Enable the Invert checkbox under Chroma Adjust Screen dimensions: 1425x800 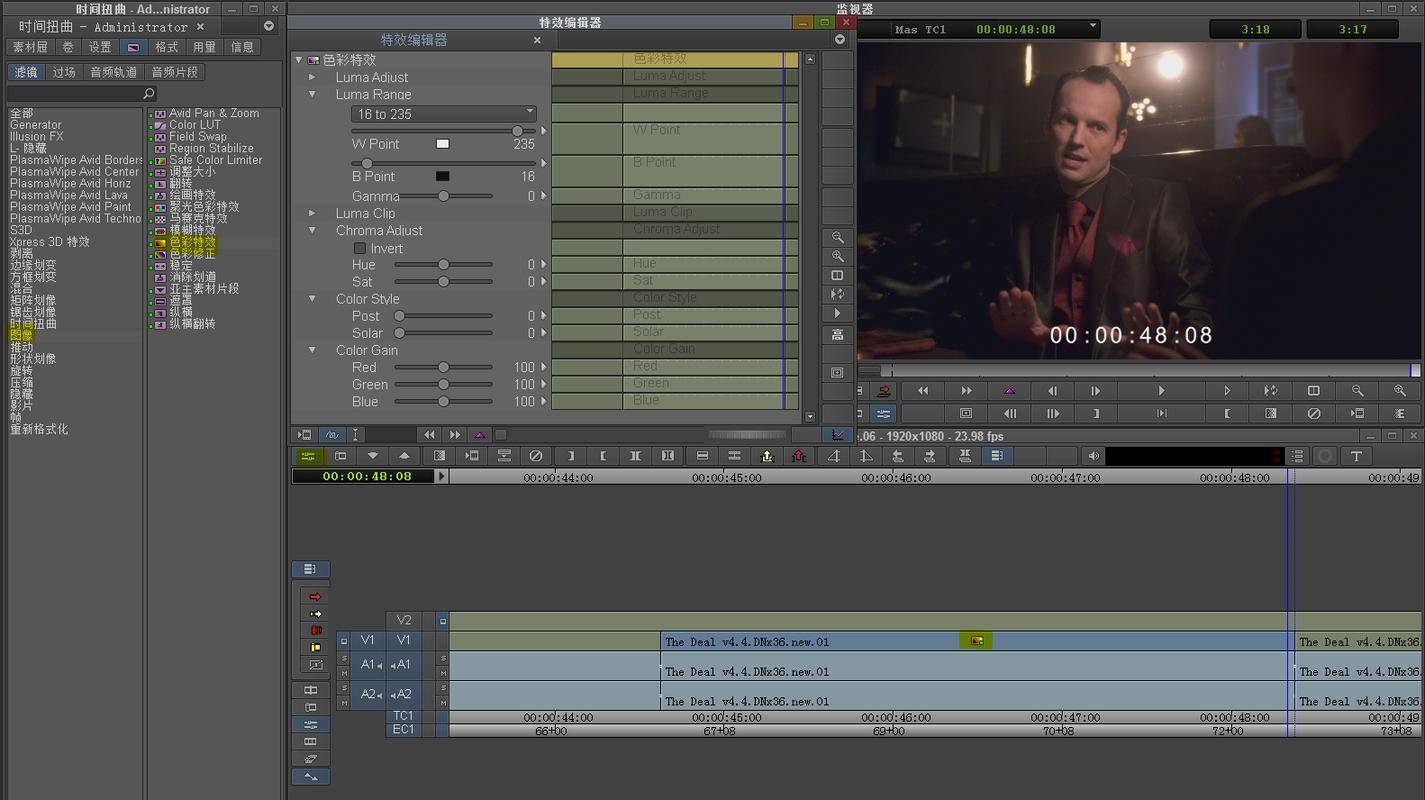[360, 248]
